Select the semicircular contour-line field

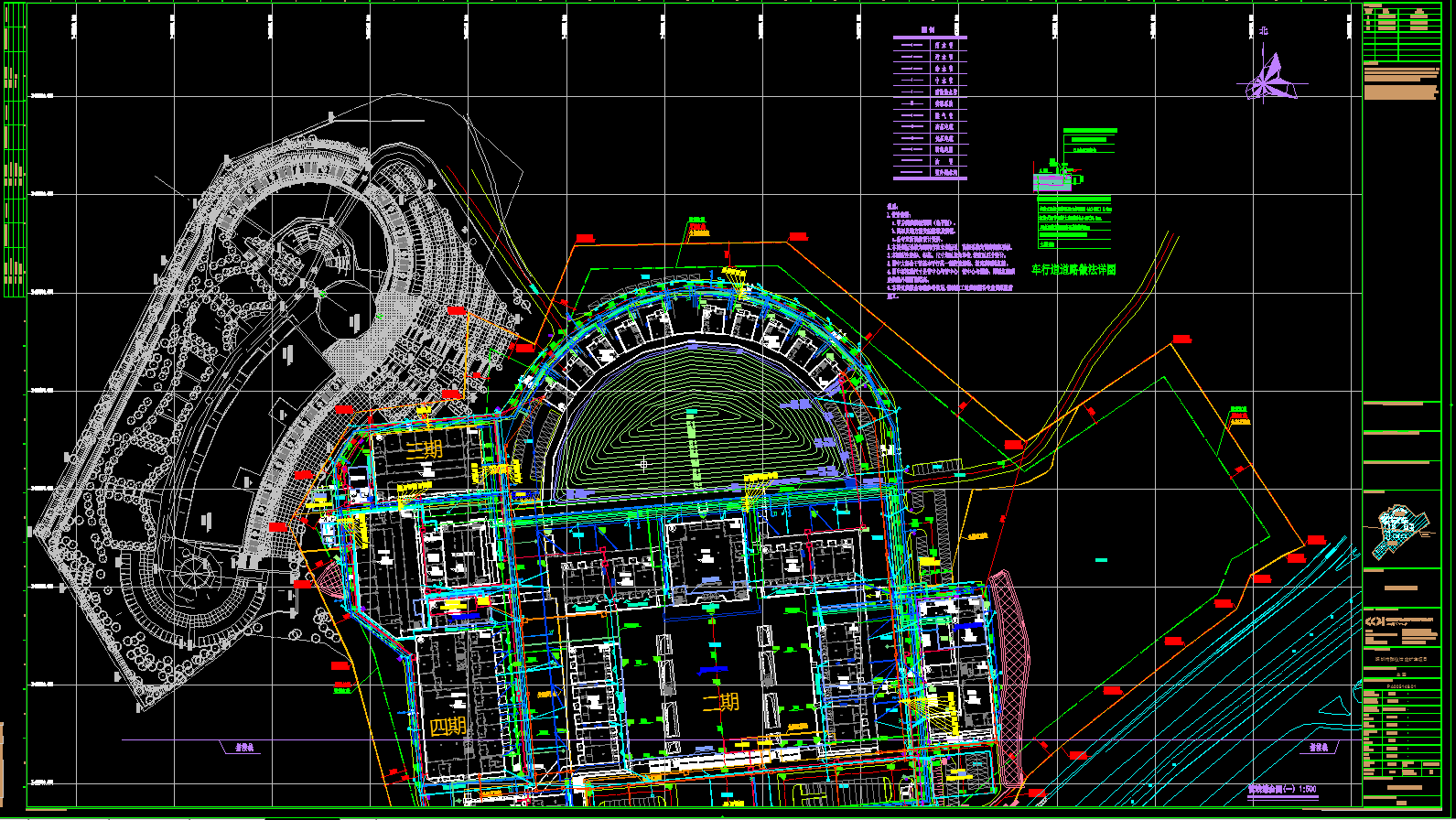pos(696,430)
